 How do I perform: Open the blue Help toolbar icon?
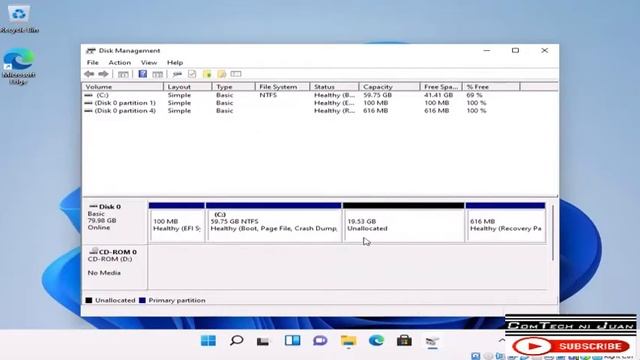pyautogui.click(x=142, y=74)
